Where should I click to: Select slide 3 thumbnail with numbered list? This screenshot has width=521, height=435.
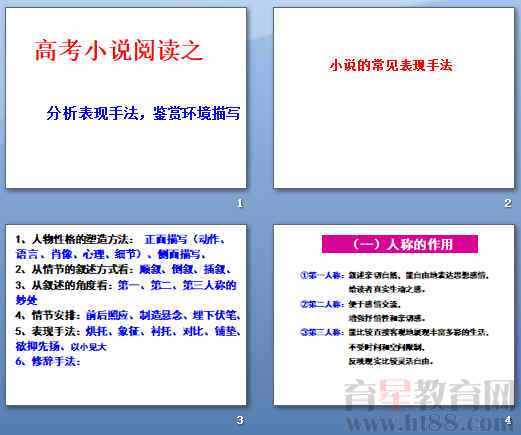[x=126, y=315]
